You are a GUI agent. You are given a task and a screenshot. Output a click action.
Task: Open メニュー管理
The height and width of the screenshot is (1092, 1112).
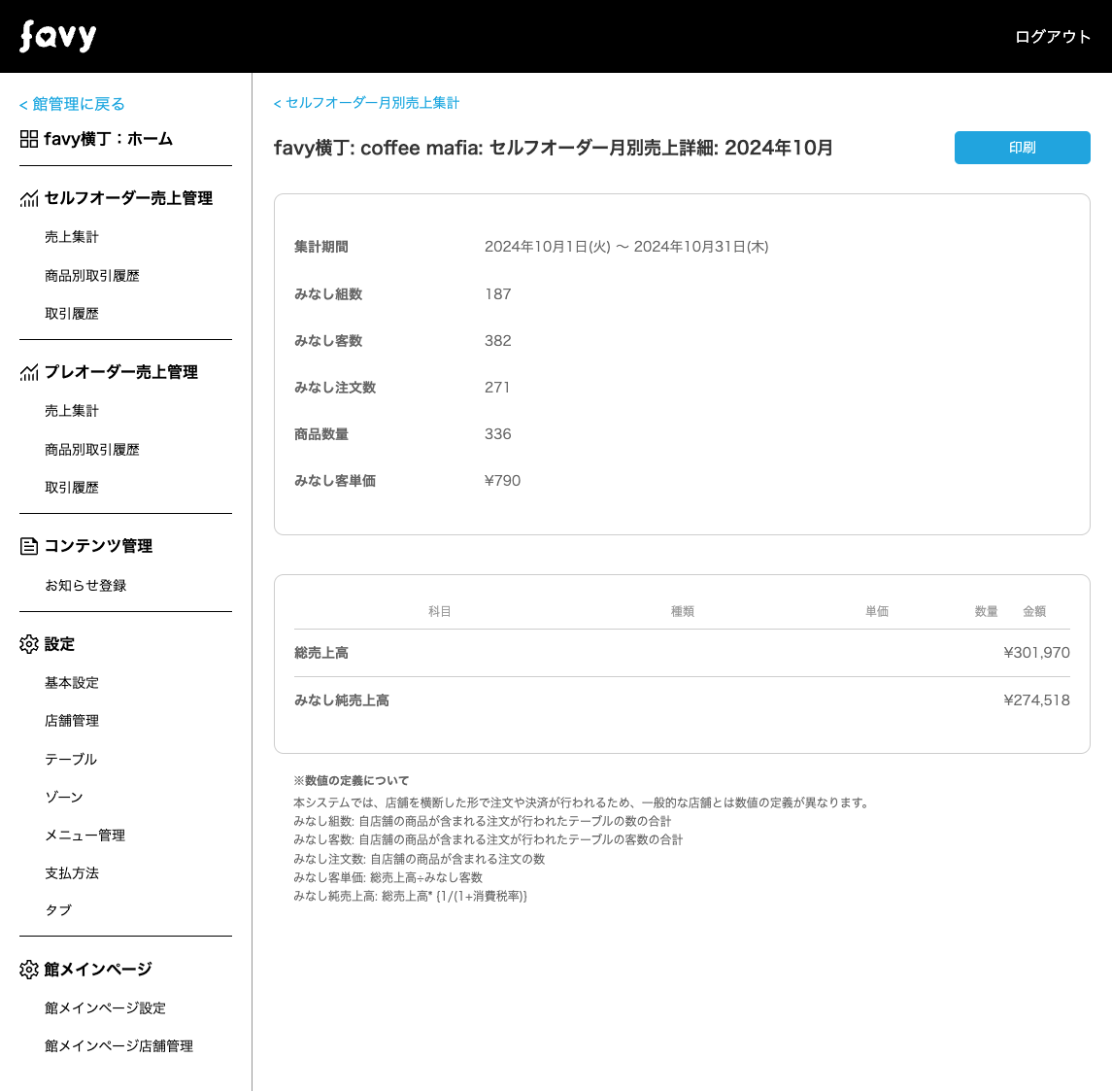click(x=85, y=836)
